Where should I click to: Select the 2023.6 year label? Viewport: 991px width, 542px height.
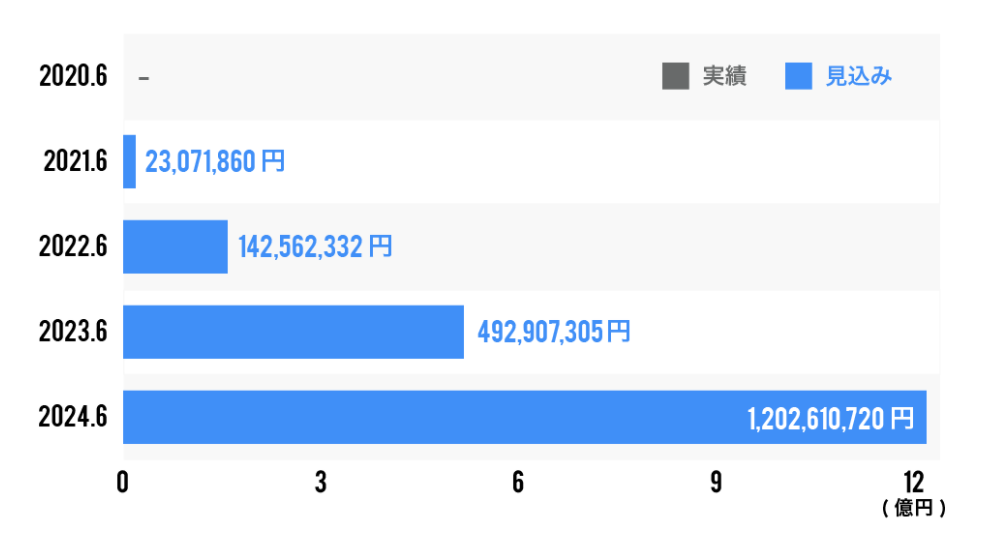[73, 332]
